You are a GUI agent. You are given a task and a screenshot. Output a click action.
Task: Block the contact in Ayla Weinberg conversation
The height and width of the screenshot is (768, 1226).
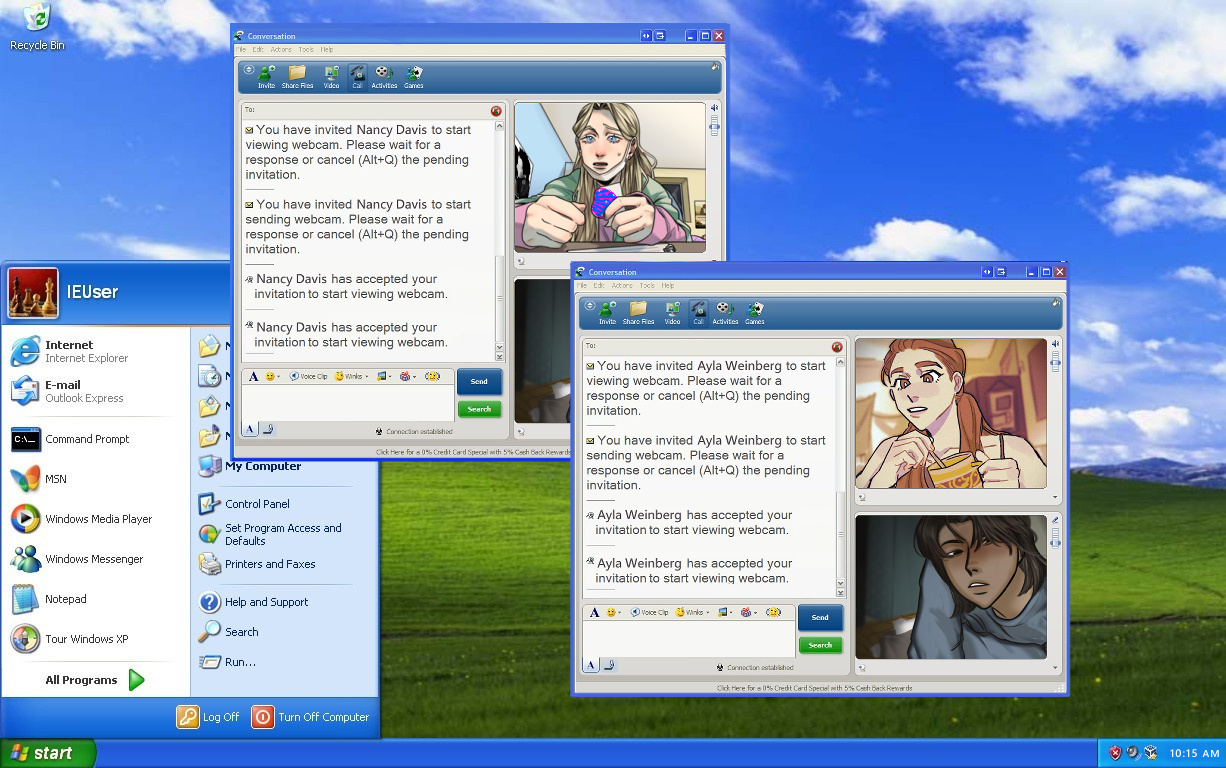coord(837,347)
